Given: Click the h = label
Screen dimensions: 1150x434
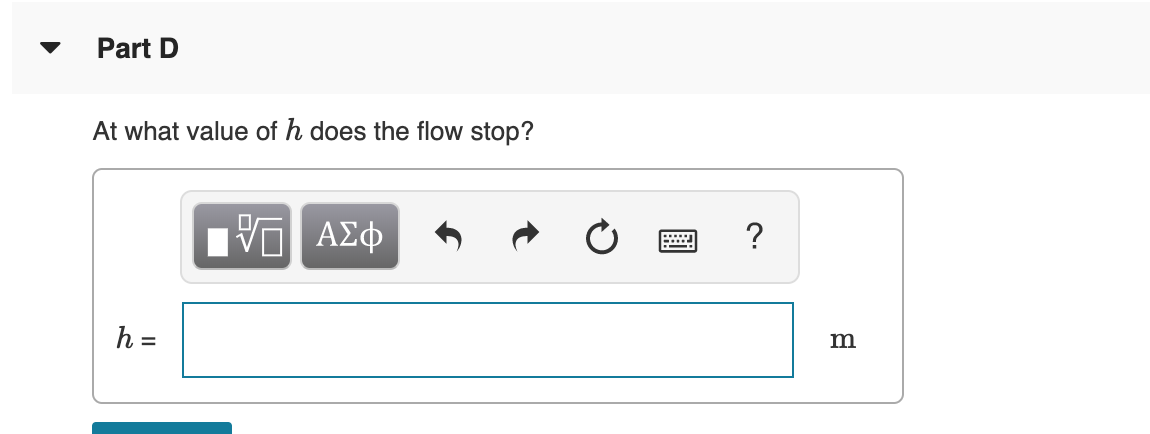Looking at the screenshot, I should [136, 339].
